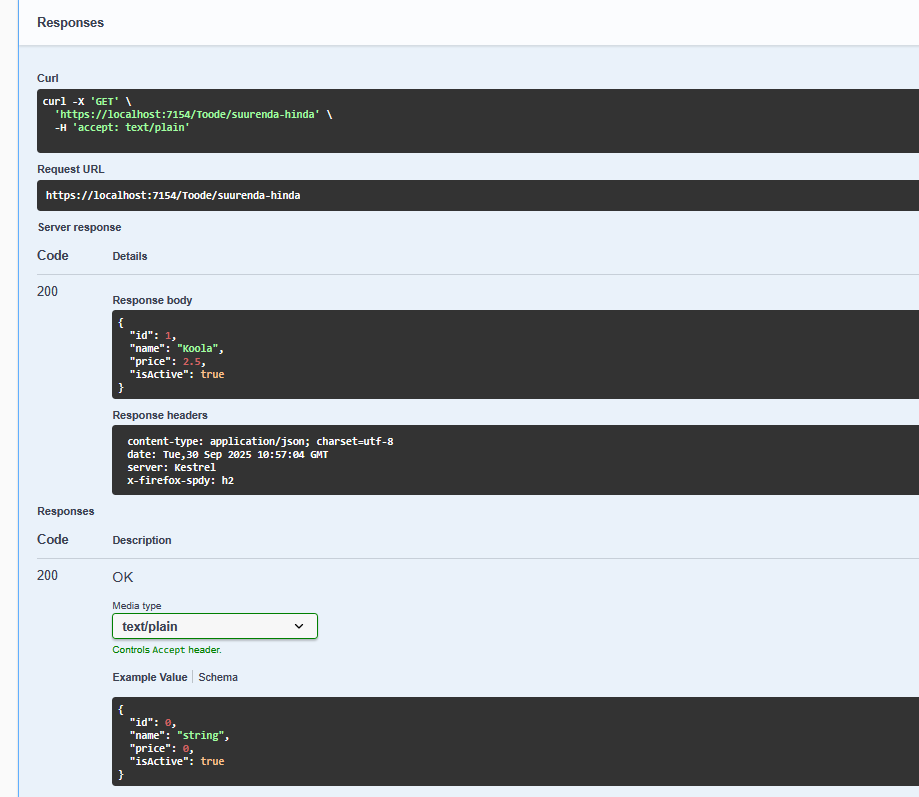Click the Details column header
Screen dimensions: 919x797
[129, 256]
